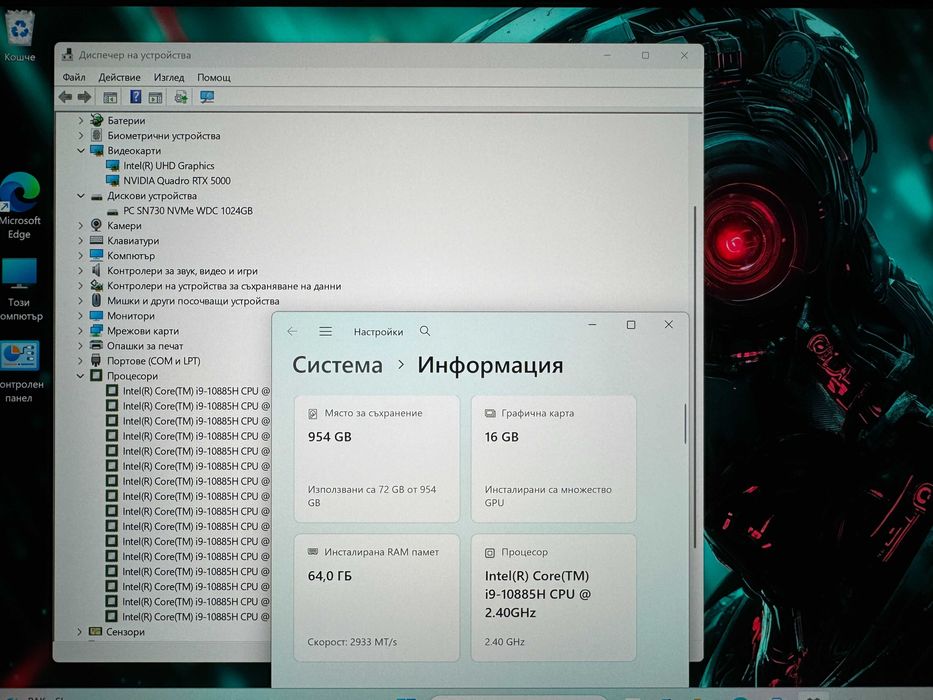933x700 pixels.
Task: Click the Батерии category icon
Action: [96, 120]
